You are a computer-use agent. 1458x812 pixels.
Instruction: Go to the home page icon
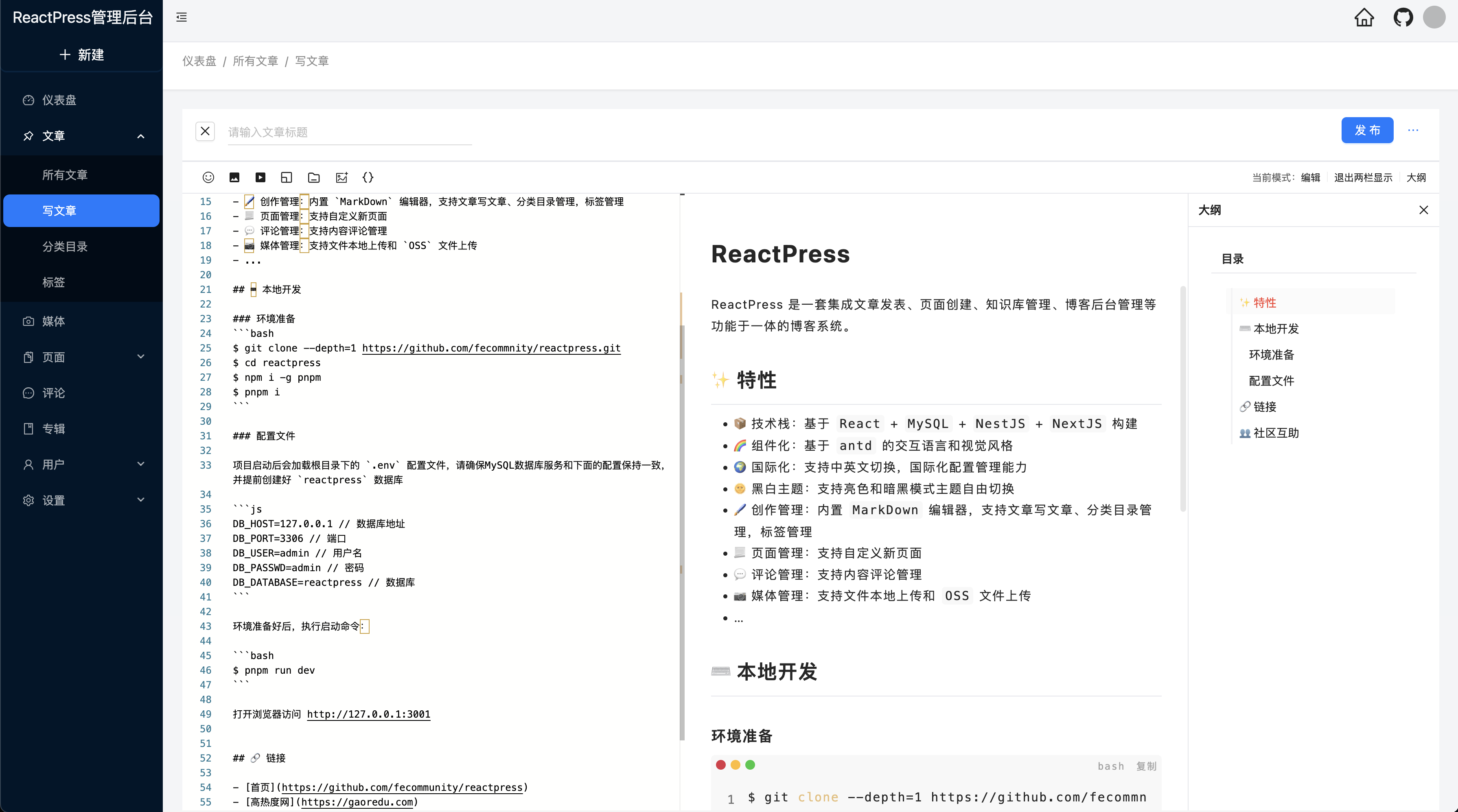(1364, 17)
